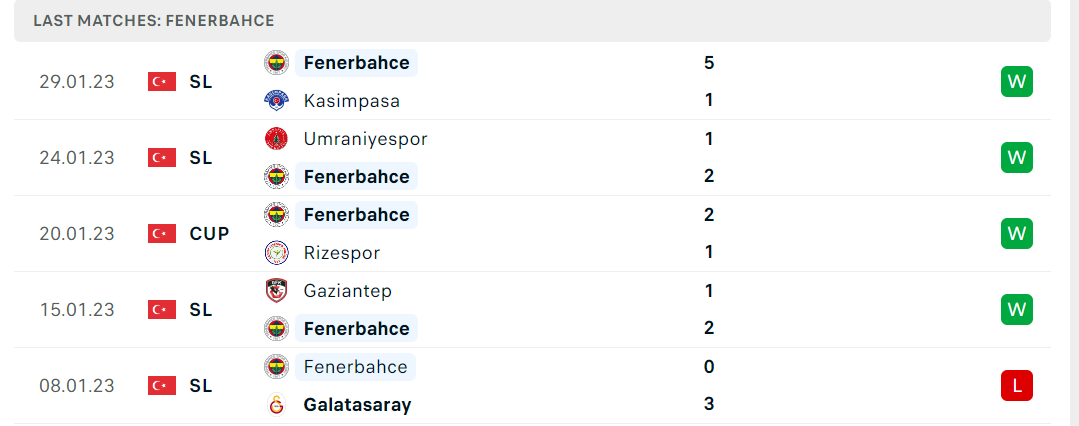
Task: Click the green W badge for Kasimpasa match
Action: (x=1016, y=82)
